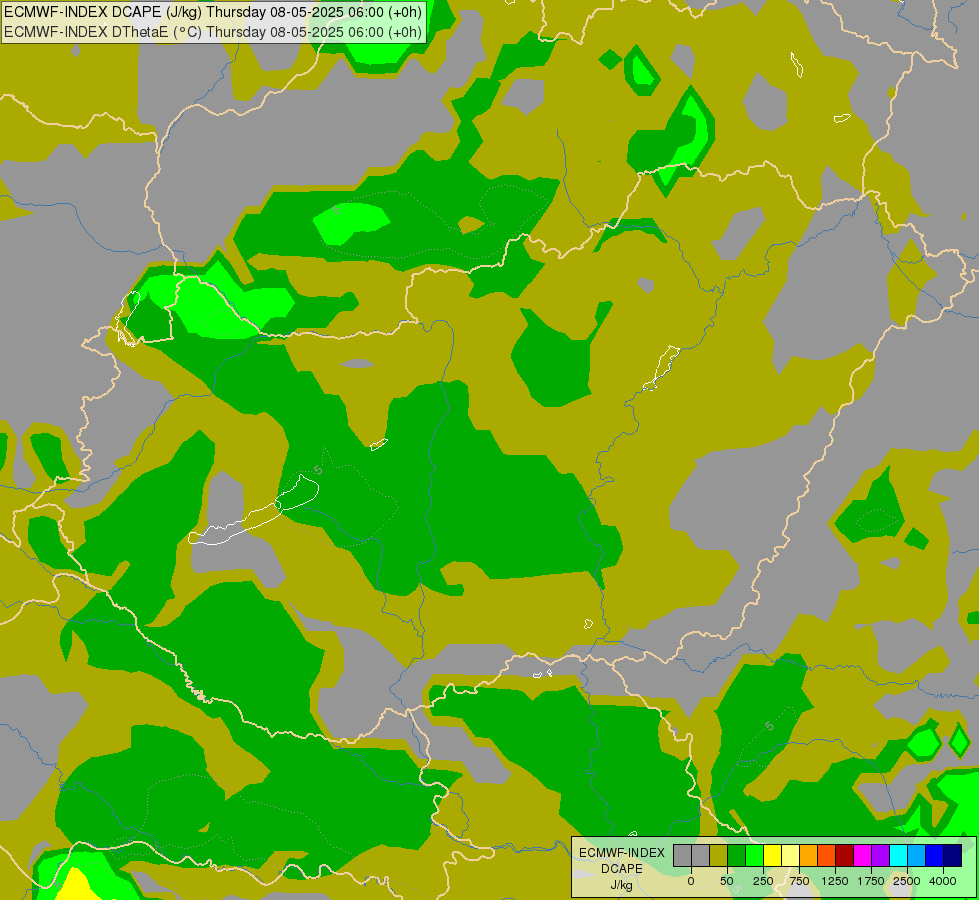
Task: Click the 'DCAPE' word in the legend box
Action: point(622,869)
